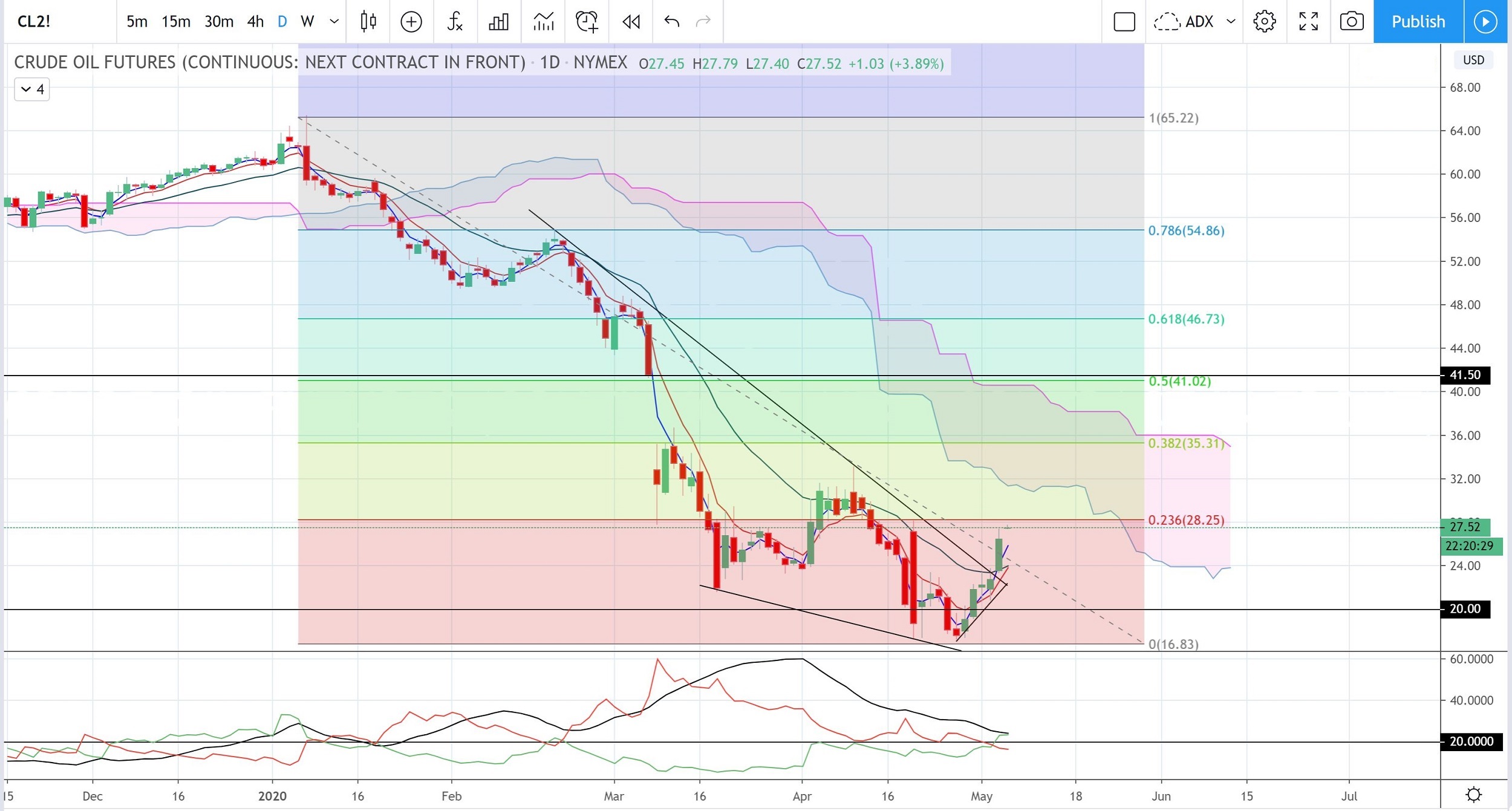The image size is (1512, 811).
Task: Open the layout selection square icon
Action: (1124, 22)
